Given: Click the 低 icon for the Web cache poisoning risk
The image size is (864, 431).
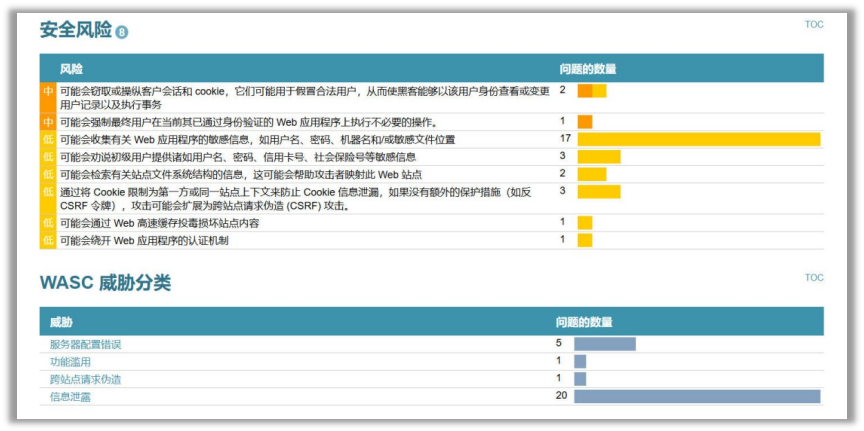Looking at the screenshot, I should [x=48, y=223].
